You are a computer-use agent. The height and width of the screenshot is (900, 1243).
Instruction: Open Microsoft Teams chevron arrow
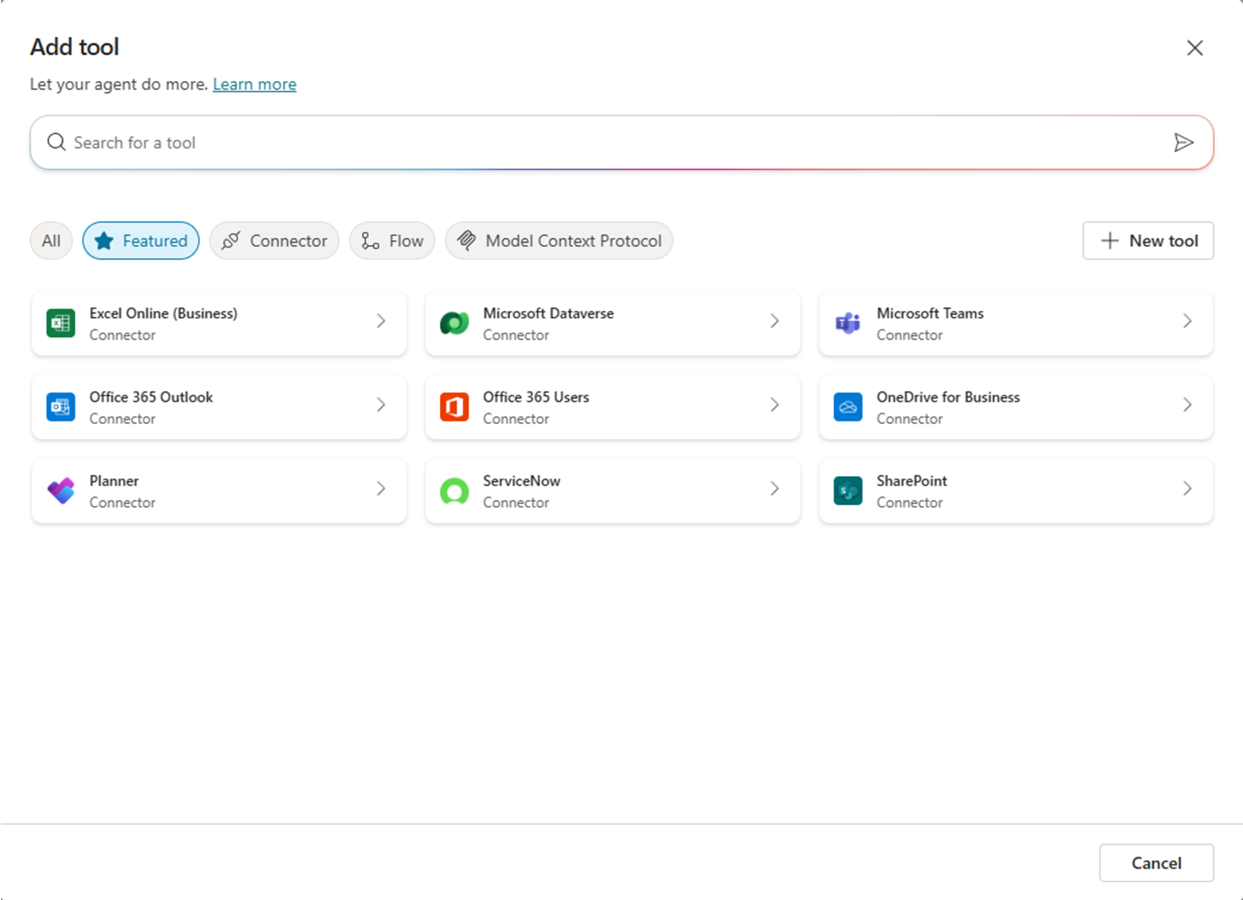pos(1188,321)
